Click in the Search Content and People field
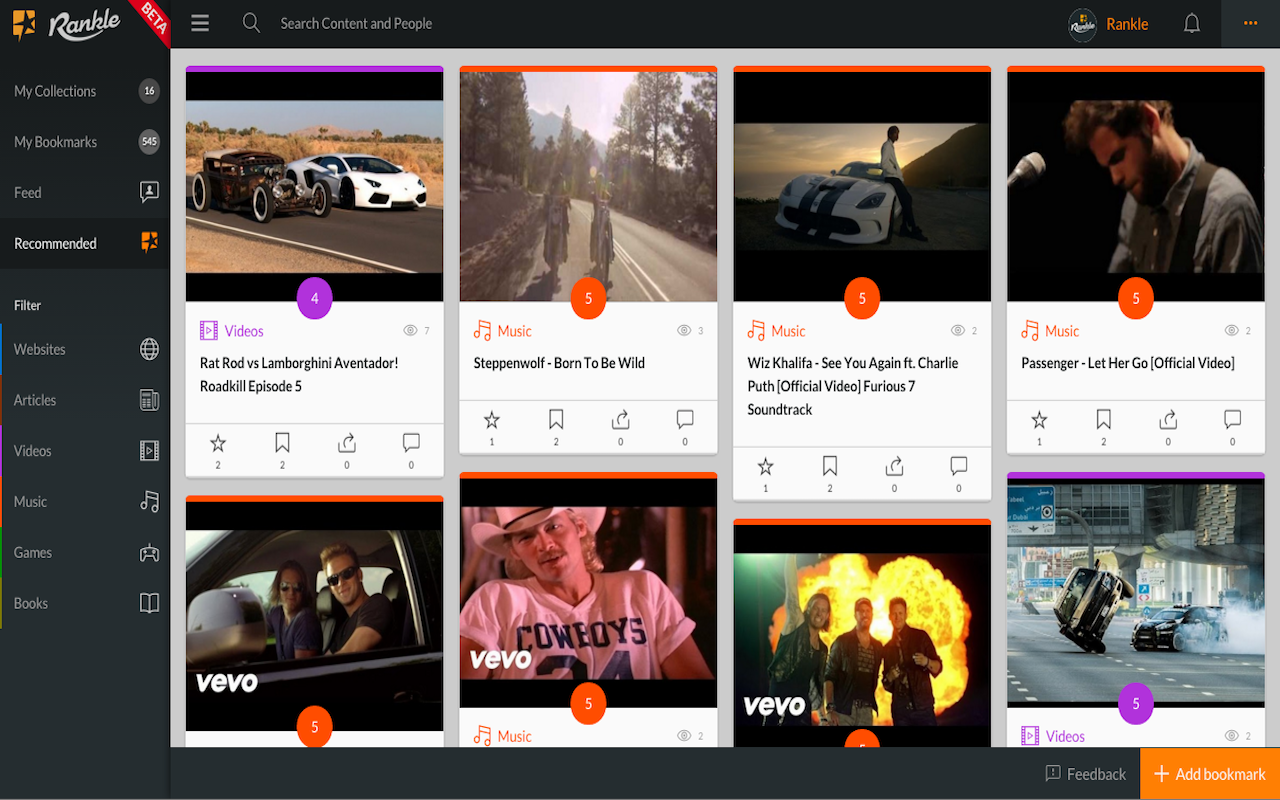 coord(356,23)
